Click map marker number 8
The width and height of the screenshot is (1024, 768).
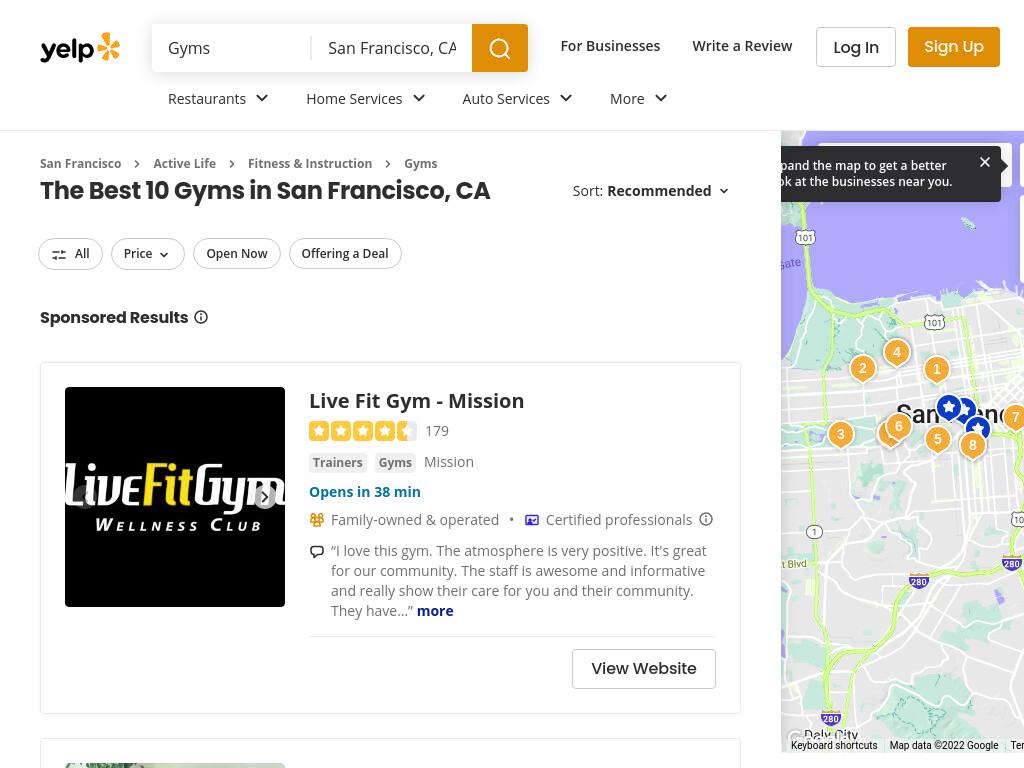972,445
